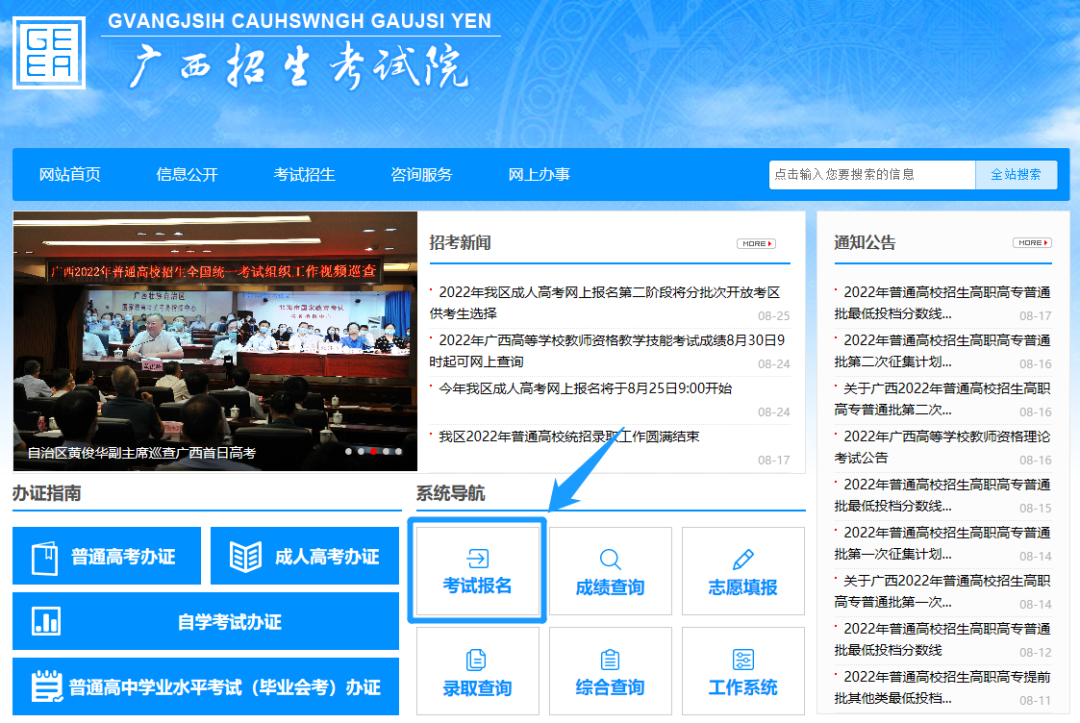
Task: Focus the site search input field
Action: tap(871, 174)
